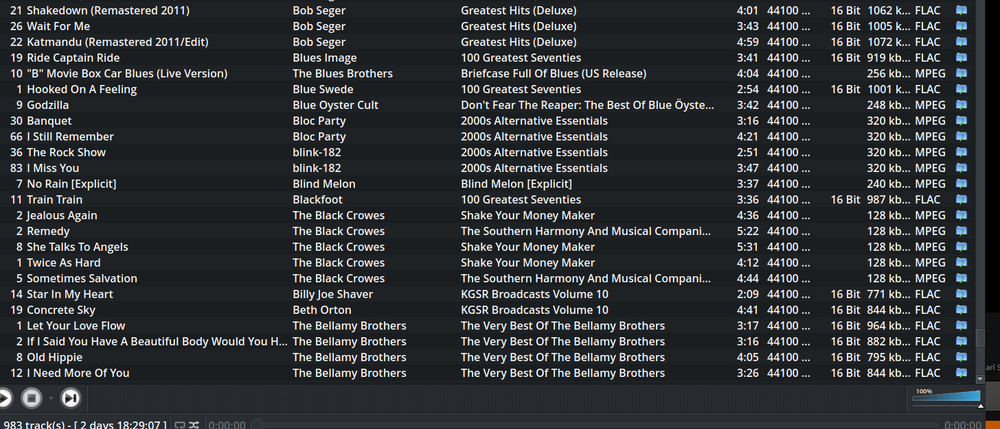Click the blue icon on Wait For Me row
This screenshot has width=1000, height=429.
tap(961, 26)
